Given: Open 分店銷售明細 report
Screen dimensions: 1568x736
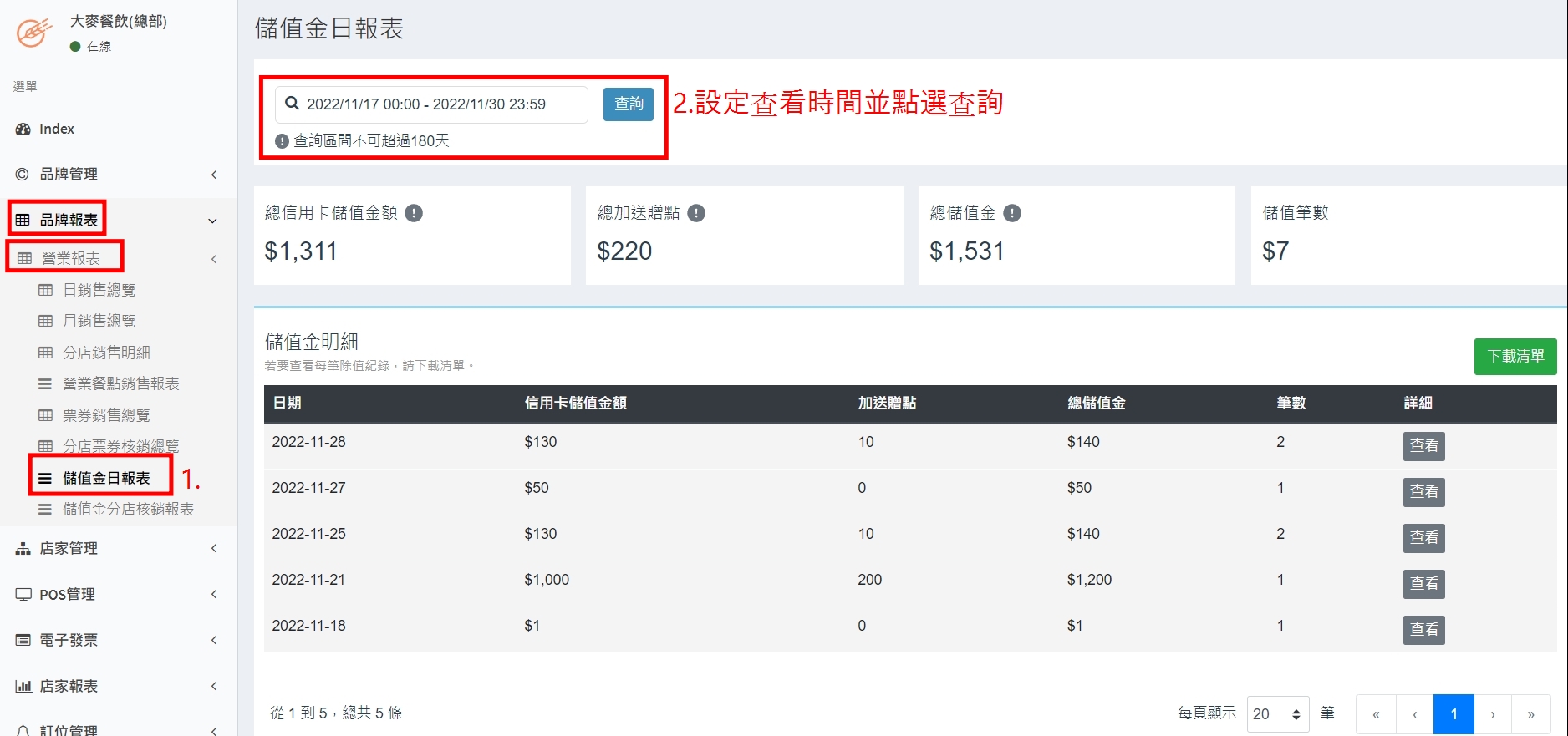Looking at the screenshot, I should click(x=106, y=353).
